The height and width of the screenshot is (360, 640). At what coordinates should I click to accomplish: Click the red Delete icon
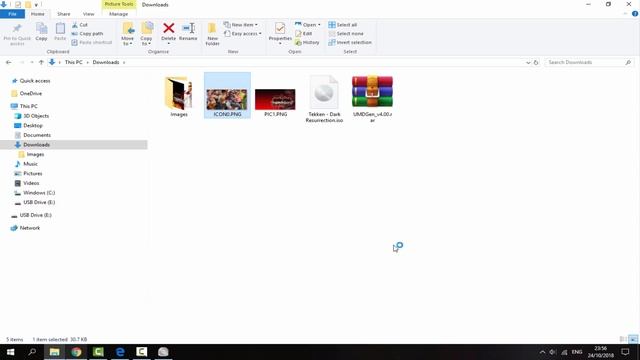pyautogui.click(x=169, y=28)
